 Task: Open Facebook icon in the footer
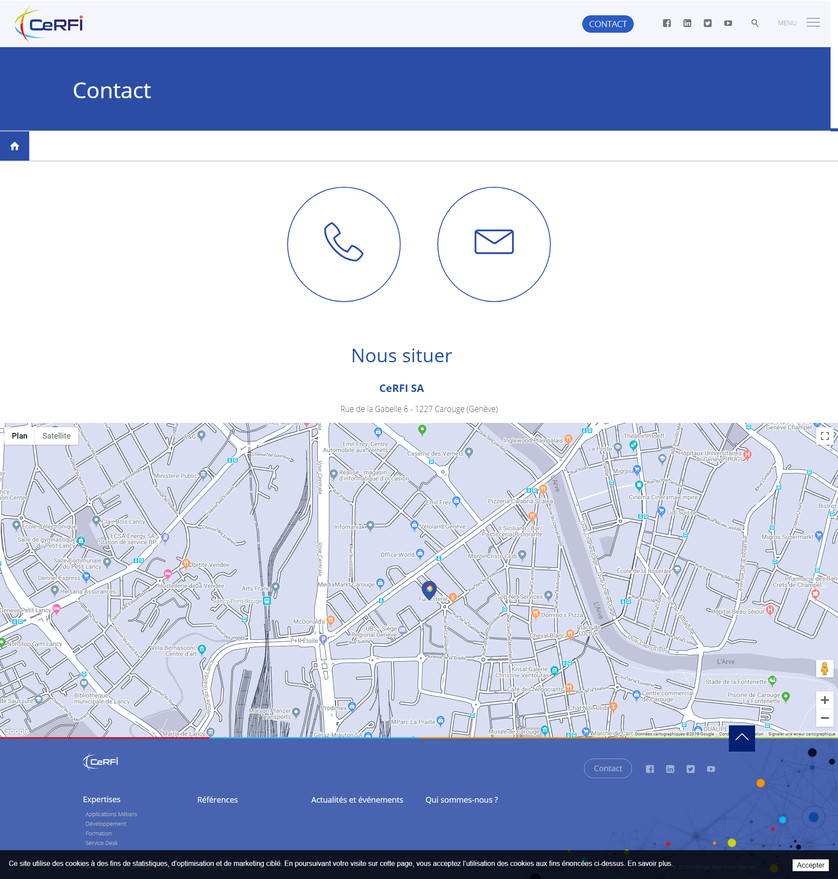click(x=650, y=769)
